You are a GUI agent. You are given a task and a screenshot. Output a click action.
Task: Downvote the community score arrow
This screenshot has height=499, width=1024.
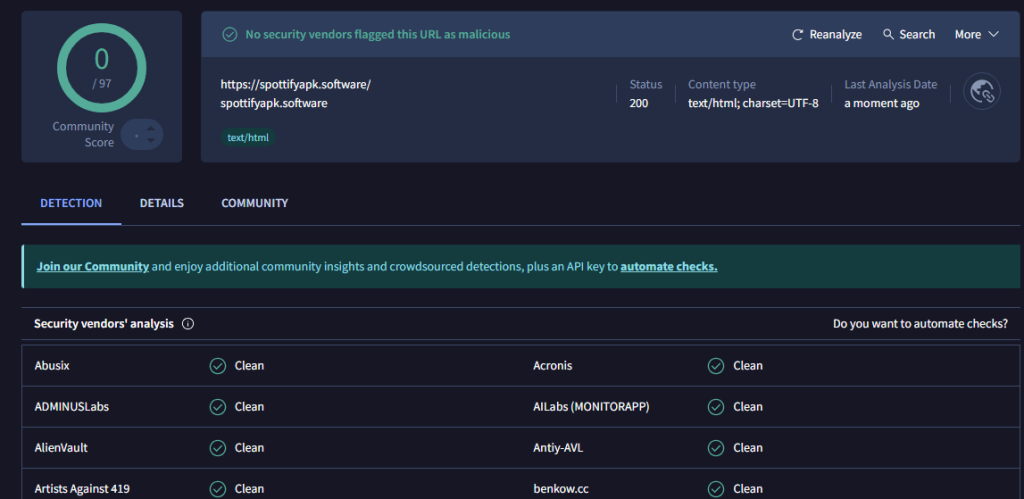pos(151,140)
